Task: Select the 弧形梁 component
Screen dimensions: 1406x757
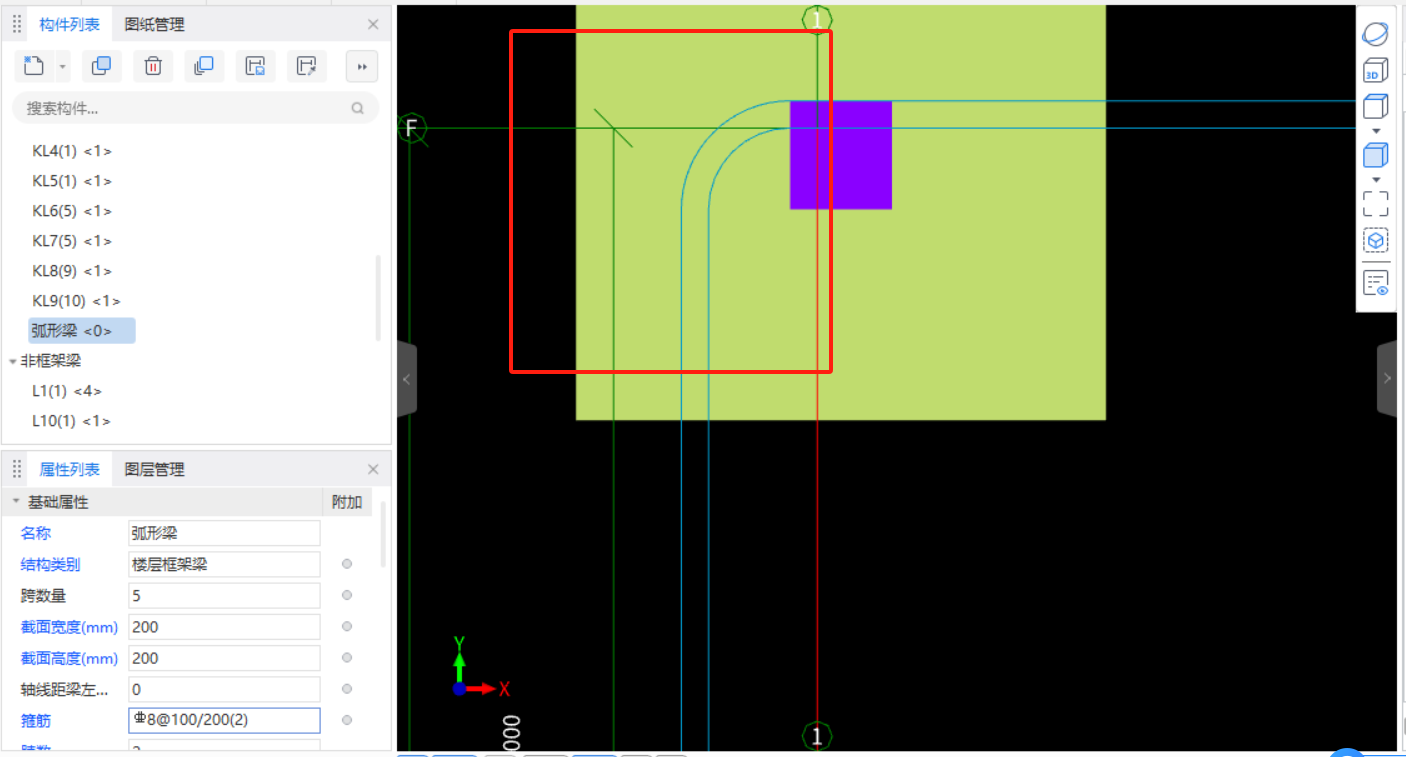Action: click(x=82, y=331)
